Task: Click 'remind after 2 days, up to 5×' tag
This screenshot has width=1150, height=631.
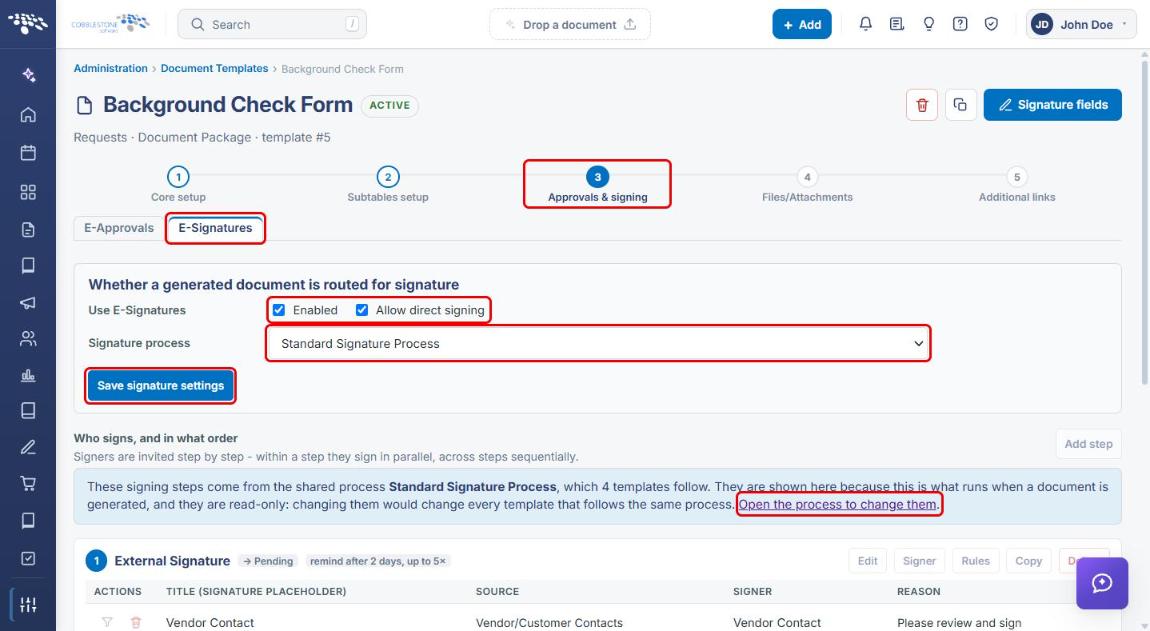Action: point(378,561)
